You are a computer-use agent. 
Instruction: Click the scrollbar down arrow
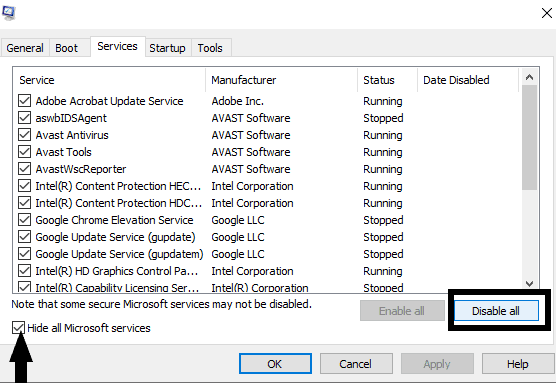coord(529,284)
